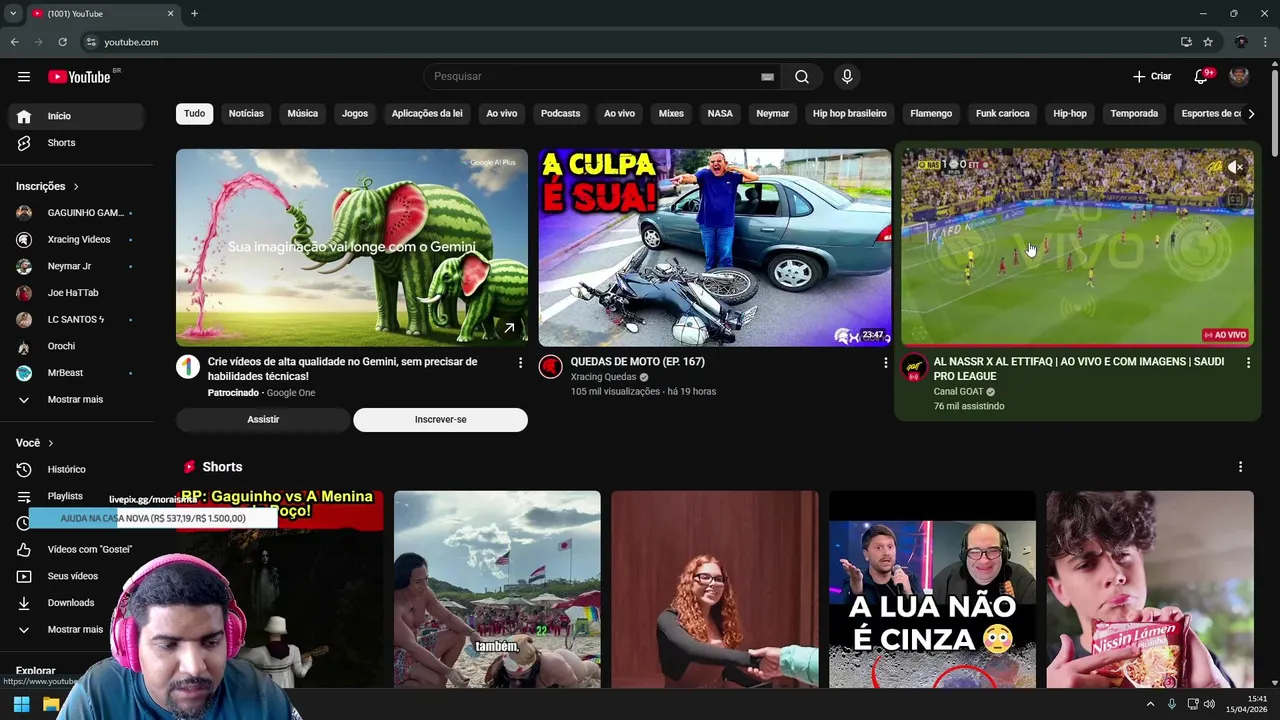Open Orochi subscription
The image size is (1280, 720).
pos(76,346)
